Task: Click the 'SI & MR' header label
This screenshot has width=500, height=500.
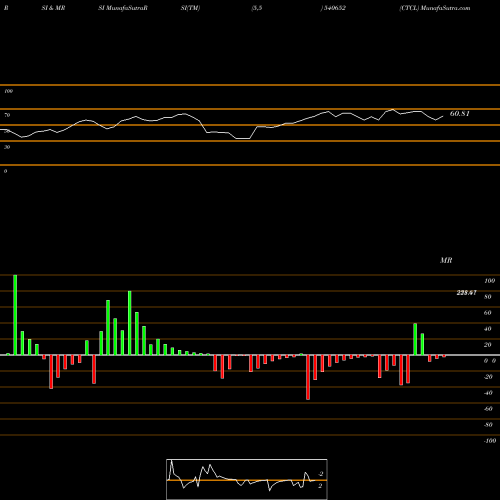Action: tap(53, 8)
